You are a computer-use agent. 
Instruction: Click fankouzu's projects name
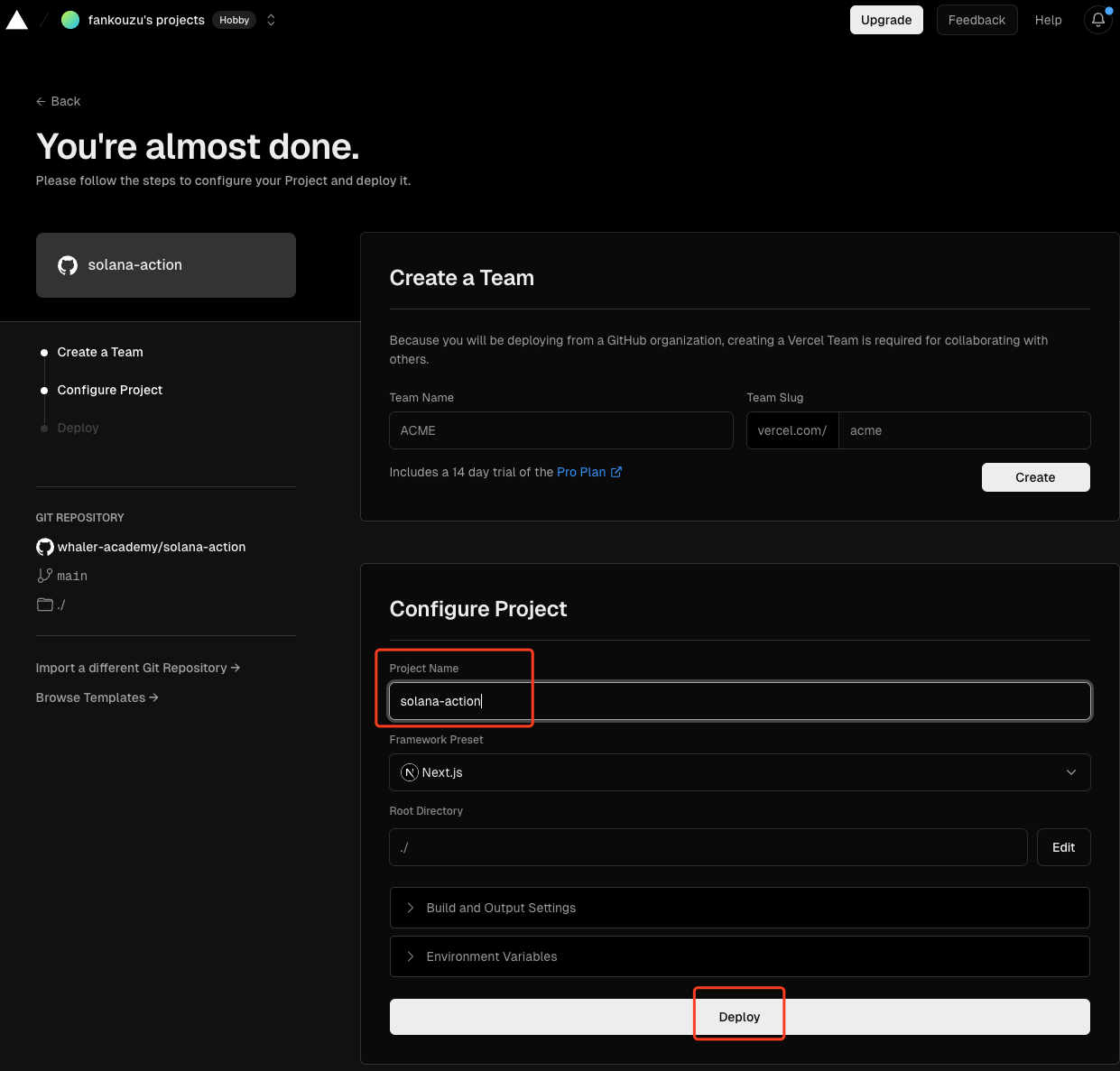coord(146,20)
